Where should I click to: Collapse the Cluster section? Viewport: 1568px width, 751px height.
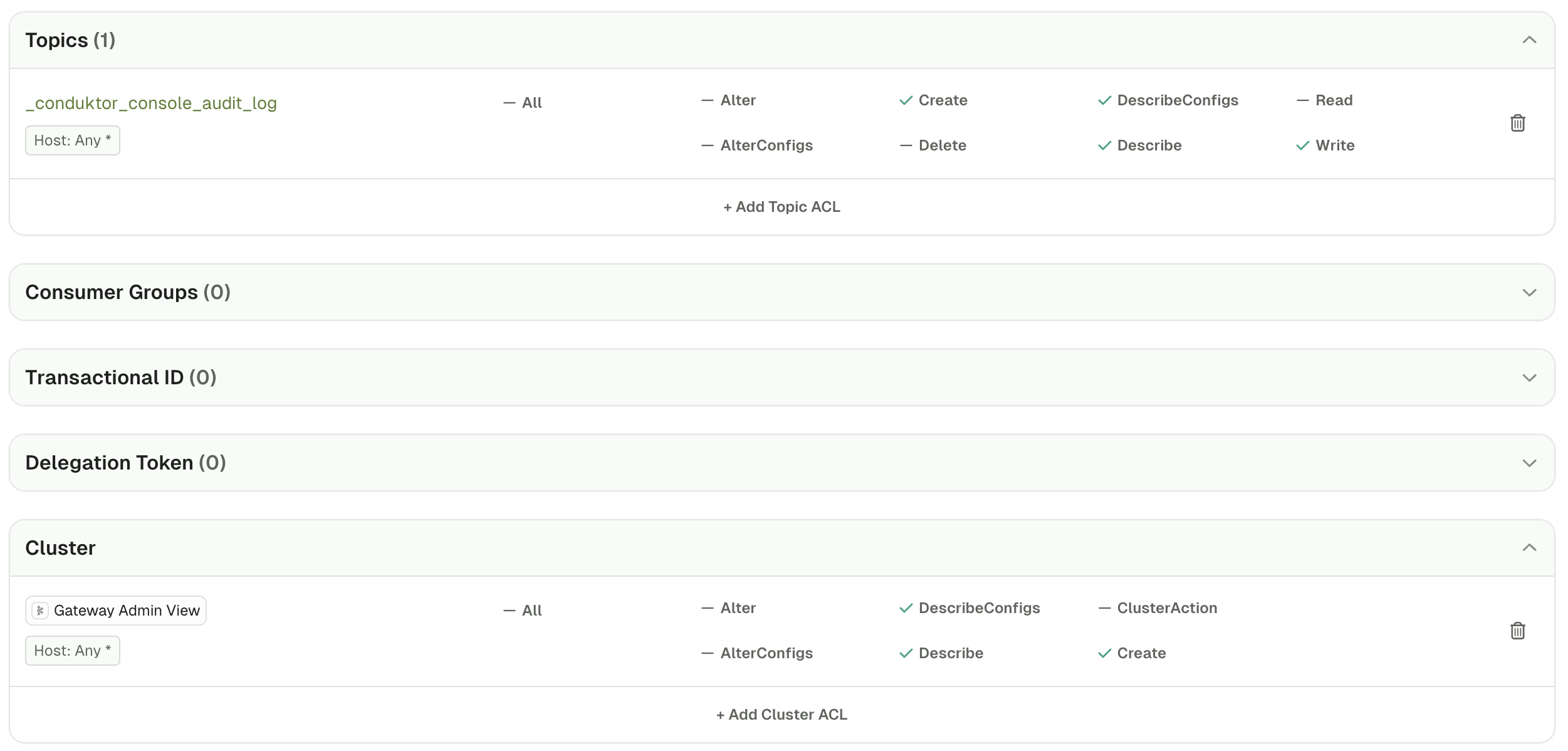coord(1529,548)
